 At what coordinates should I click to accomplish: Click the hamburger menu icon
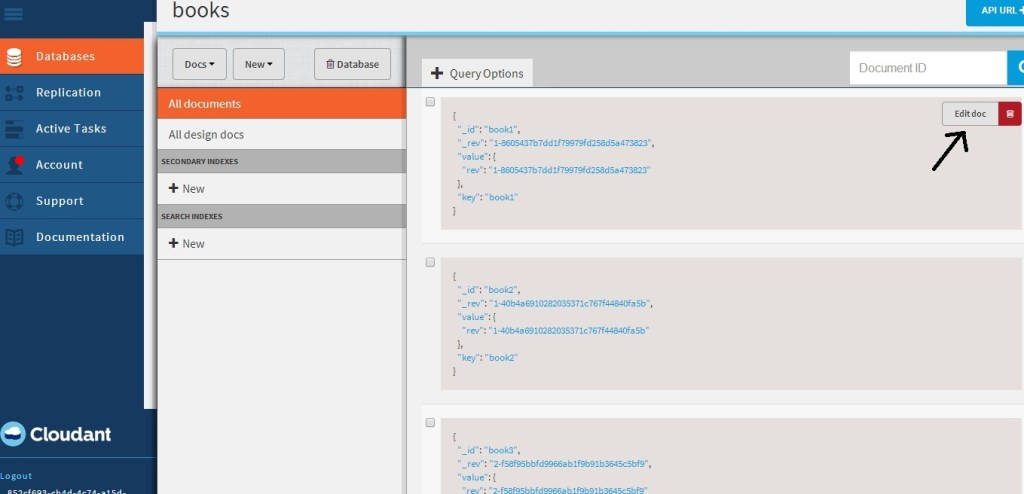pyautogui.click(x=15, y=14)
